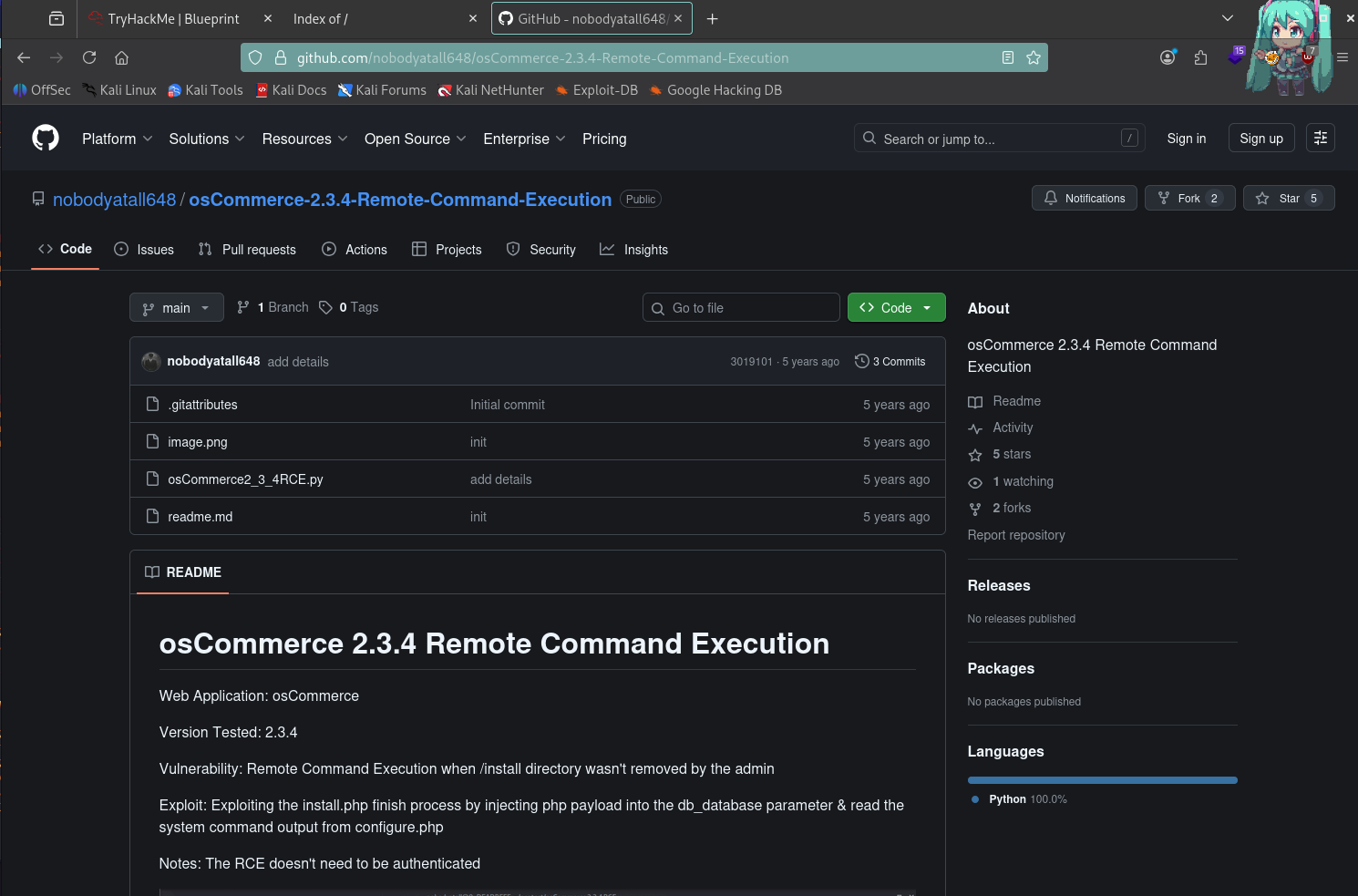The width and height of the screenshot is (1358, 896).
Task: Switch to the Security tab
Action: pyautogui.click(x=541, y=249)
